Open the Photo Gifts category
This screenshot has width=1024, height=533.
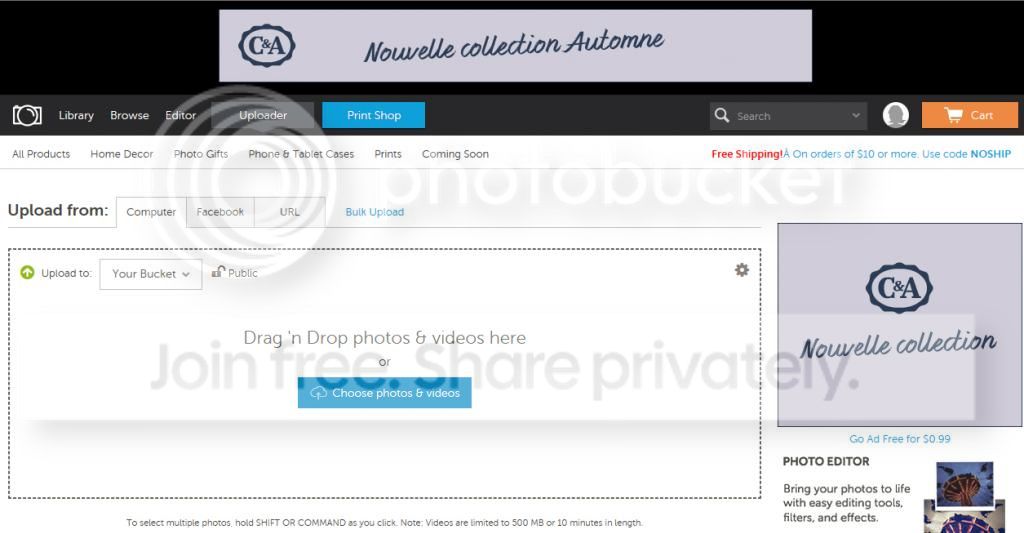click(x=201, y=154)
